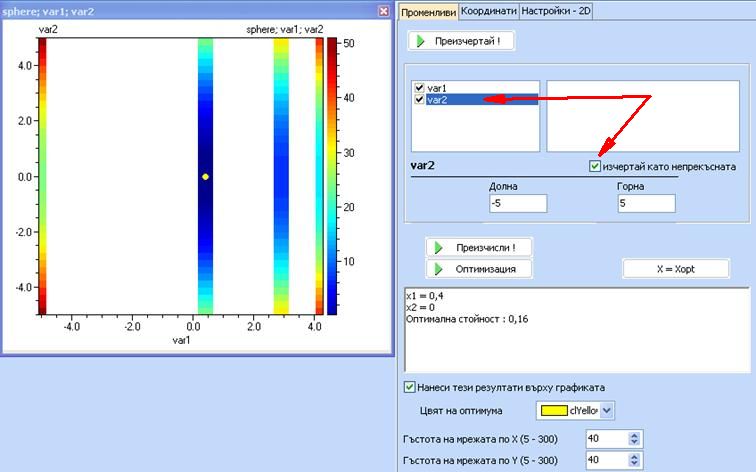Disable 'изчертай като непрекъсната' checkbox

pos(596,166)
